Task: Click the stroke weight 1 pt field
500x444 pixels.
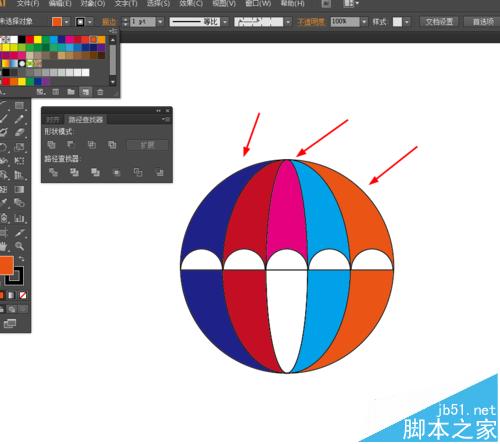Action: [143, 22]
